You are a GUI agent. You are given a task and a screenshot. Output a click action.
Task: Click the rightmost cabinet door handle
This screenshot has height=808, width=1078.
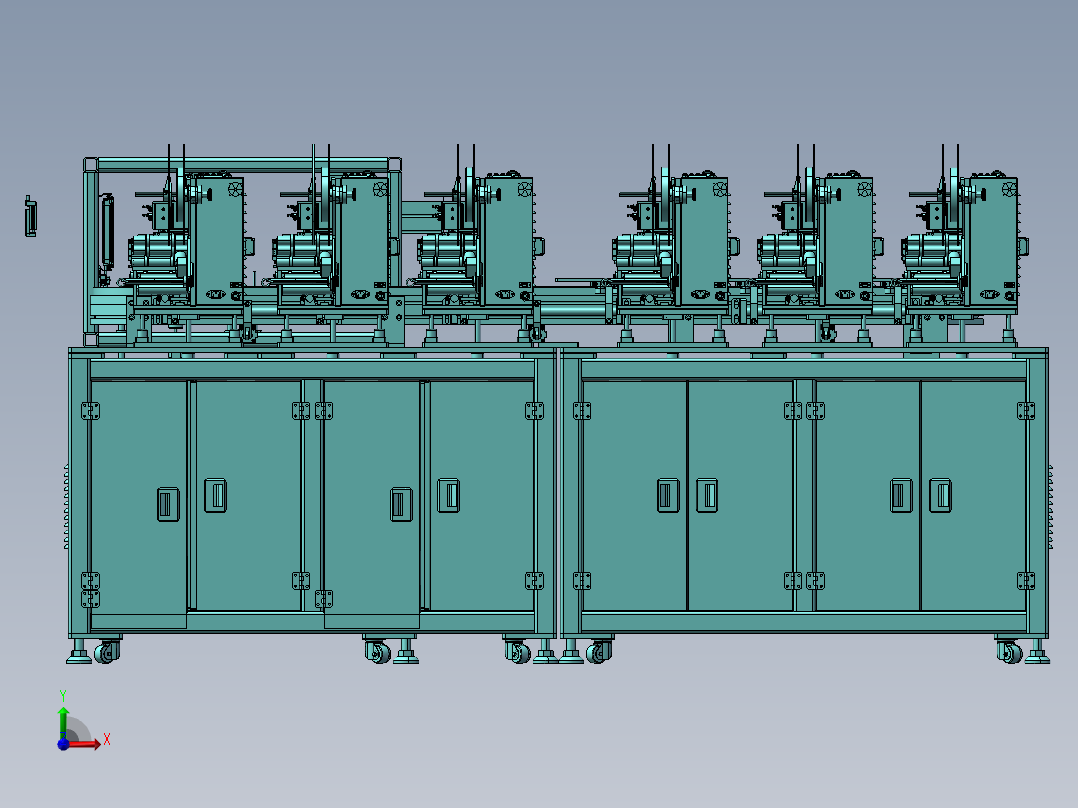[939, 495]
